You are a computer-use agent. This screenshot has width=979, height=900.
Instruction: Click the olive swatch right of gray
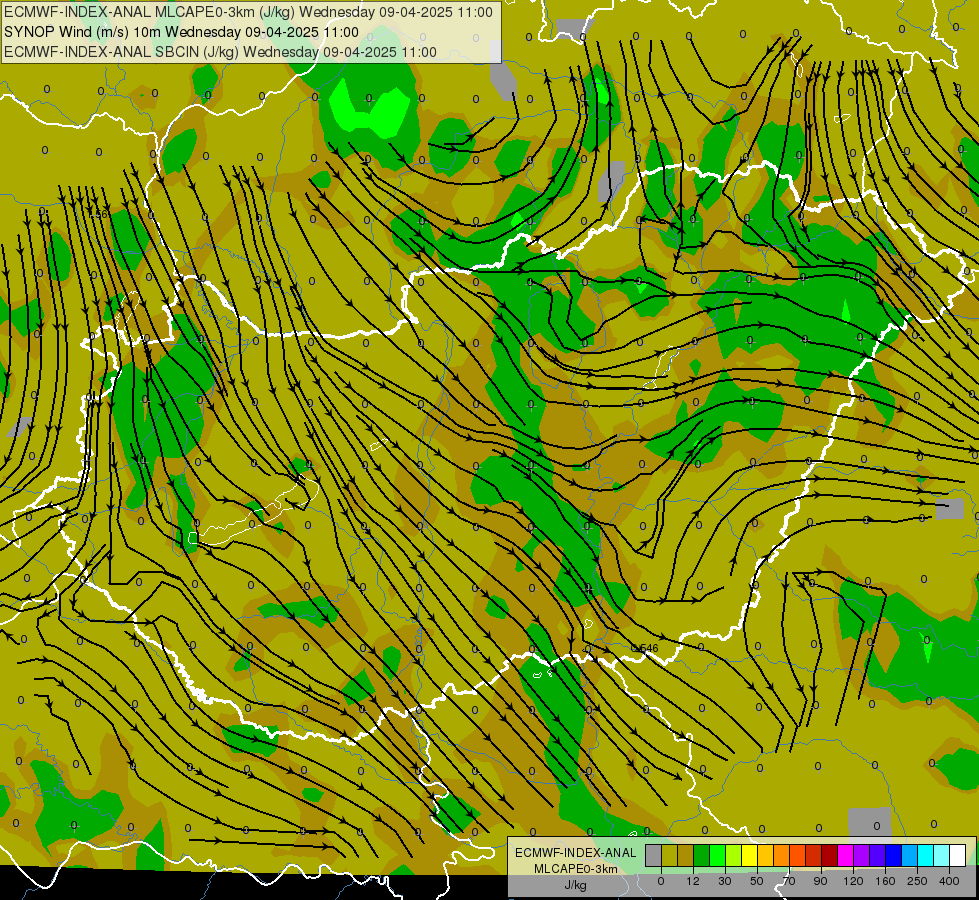(669, 856)
